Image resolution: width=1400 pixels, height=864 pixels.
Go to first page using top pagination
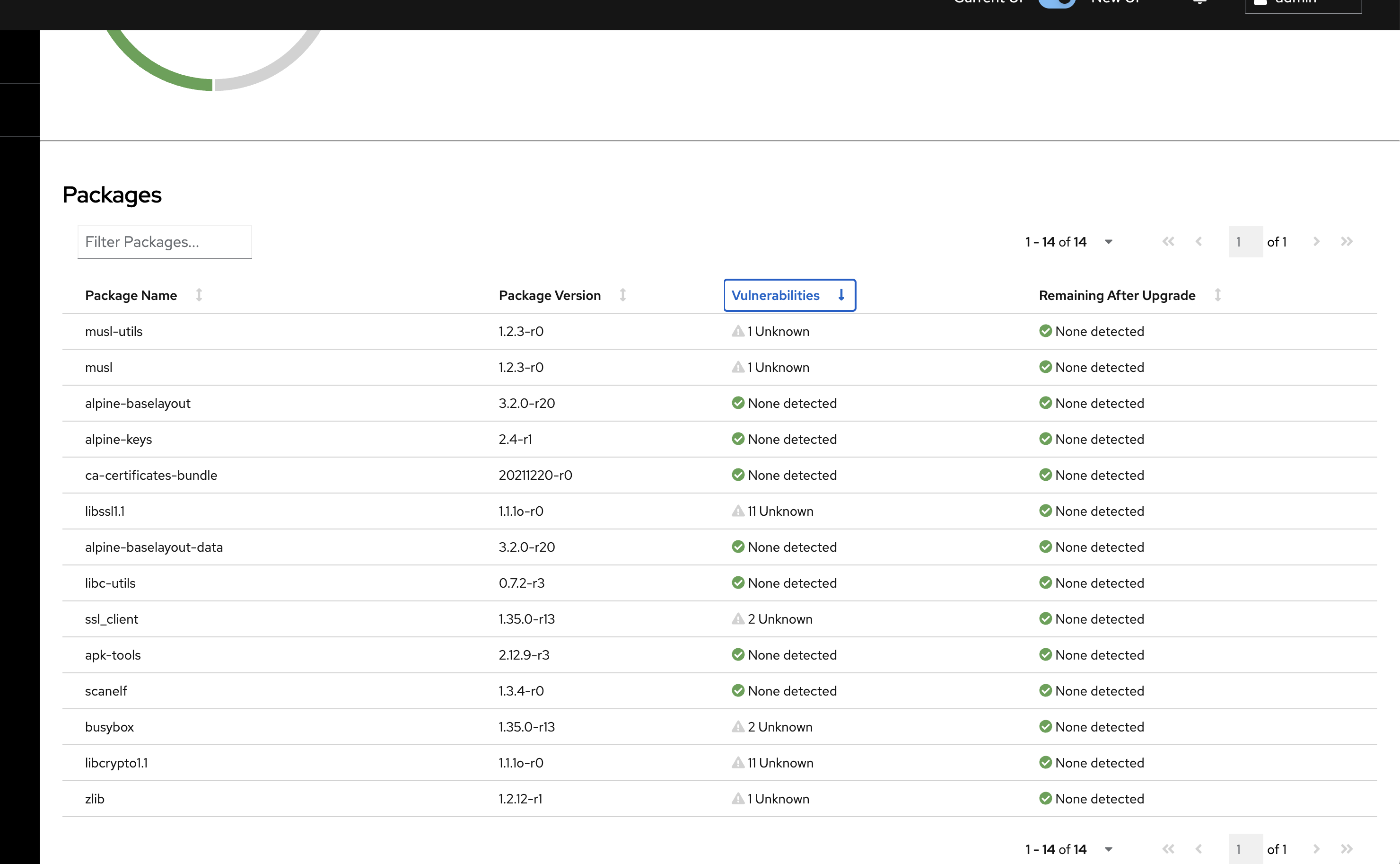click(x=1168, y=242)
